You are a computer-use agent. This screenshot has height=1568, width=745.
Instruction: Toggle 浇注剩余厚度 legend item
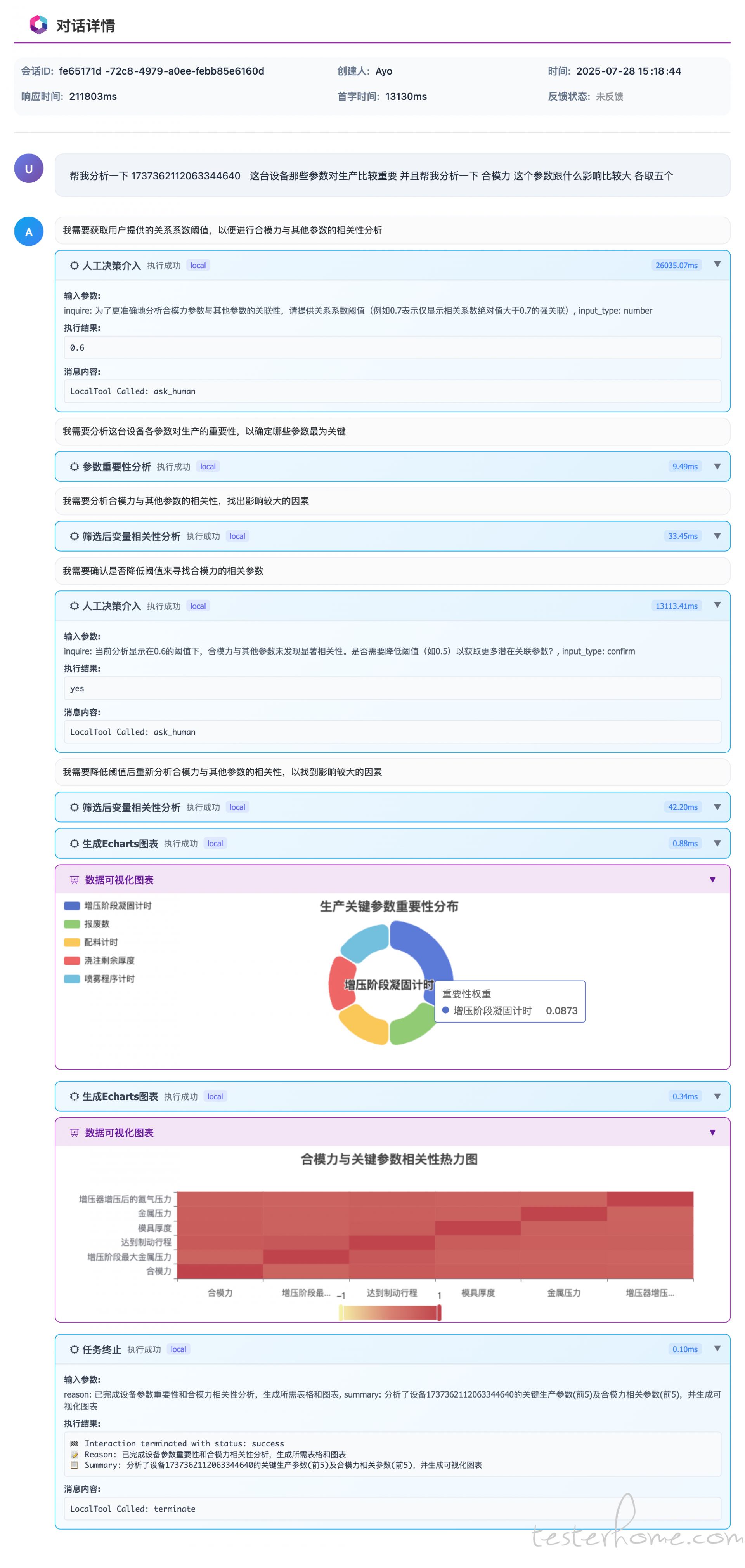pos(99,960)
